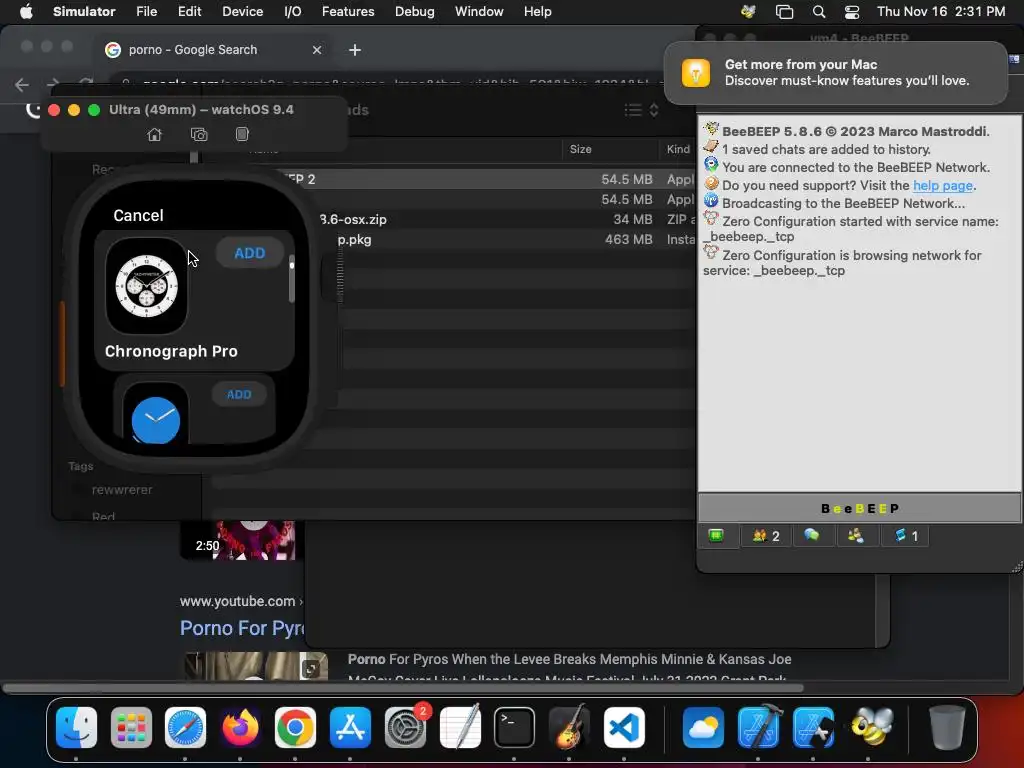This screenshot has height=768, width=1024.
Task: Sort Finder files by Kind column
Action: tap(678, 149)
